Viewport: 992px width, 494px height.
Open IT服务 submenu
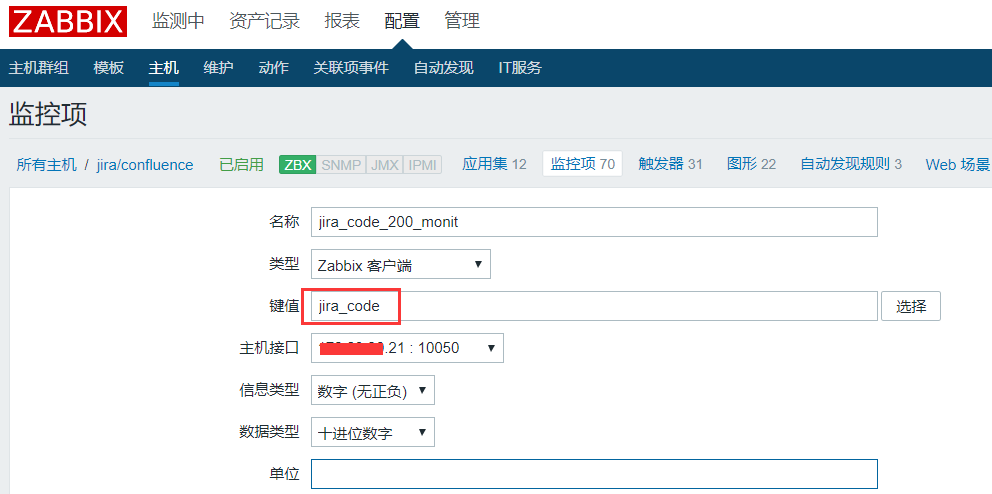coord(520,68)
